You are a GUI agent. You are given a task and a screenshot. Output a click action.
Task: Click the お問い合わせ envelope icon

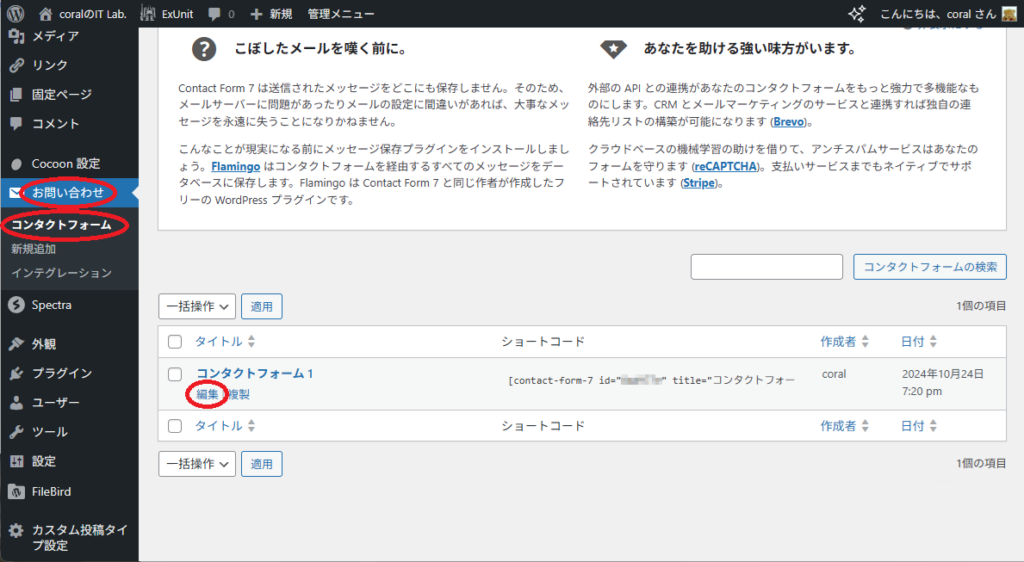click(x=14, y=193)
